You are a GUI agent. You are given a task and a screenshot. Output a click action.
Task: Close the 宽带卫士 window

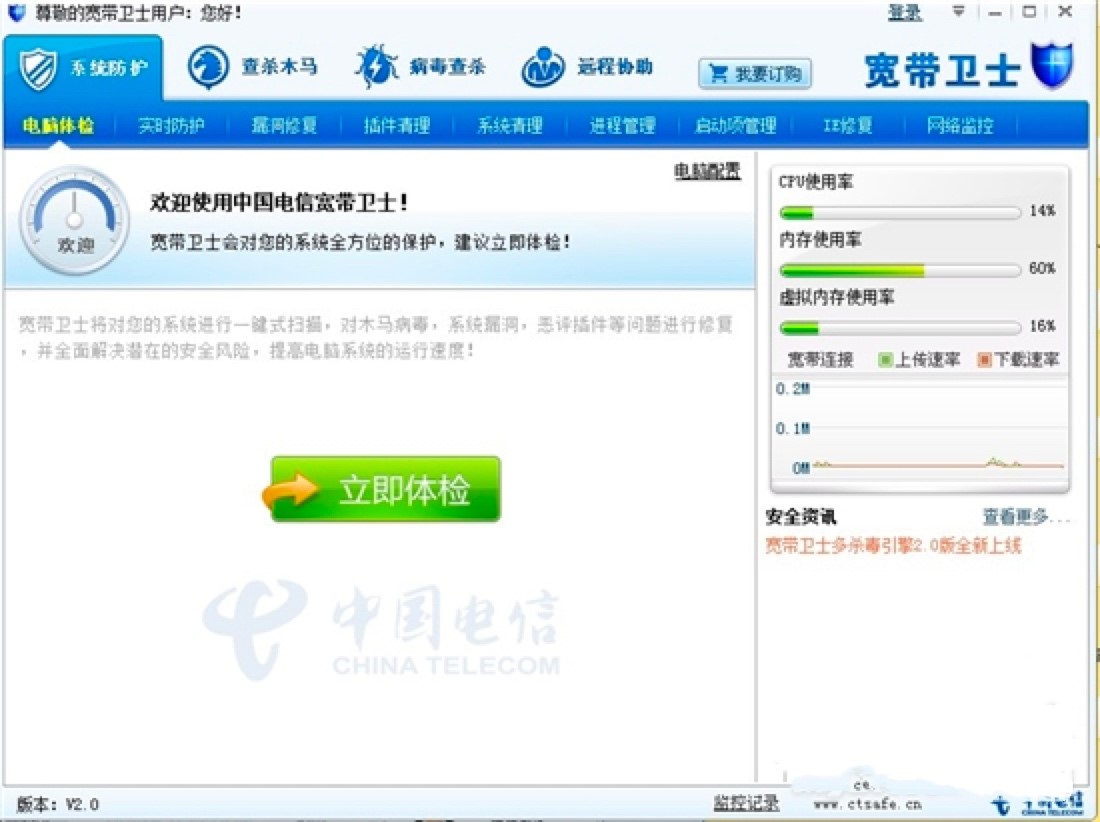(1065, 11)
